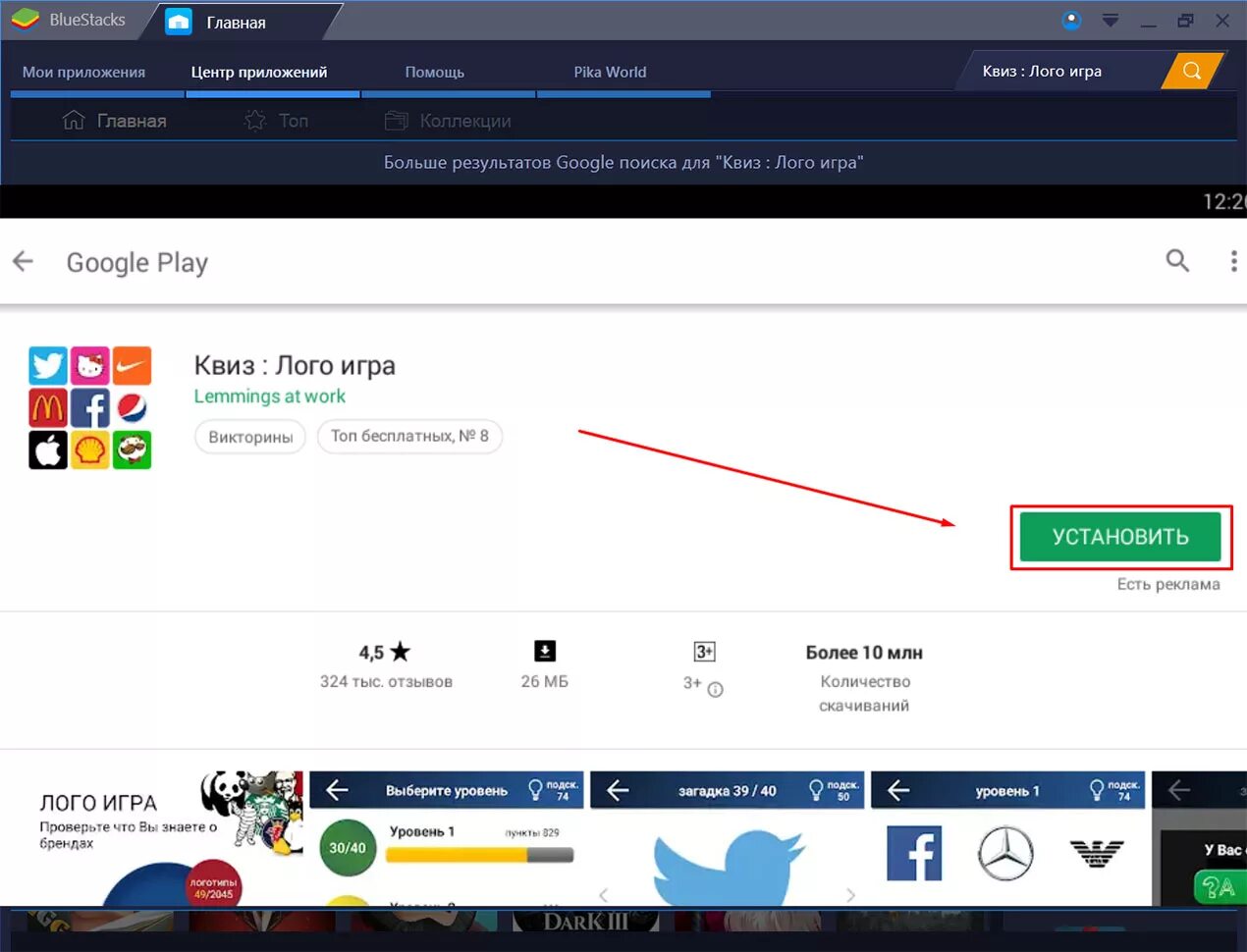Click the more Google search results link
This screenshot has height=952, width=1247.
(x=623, y=162)
